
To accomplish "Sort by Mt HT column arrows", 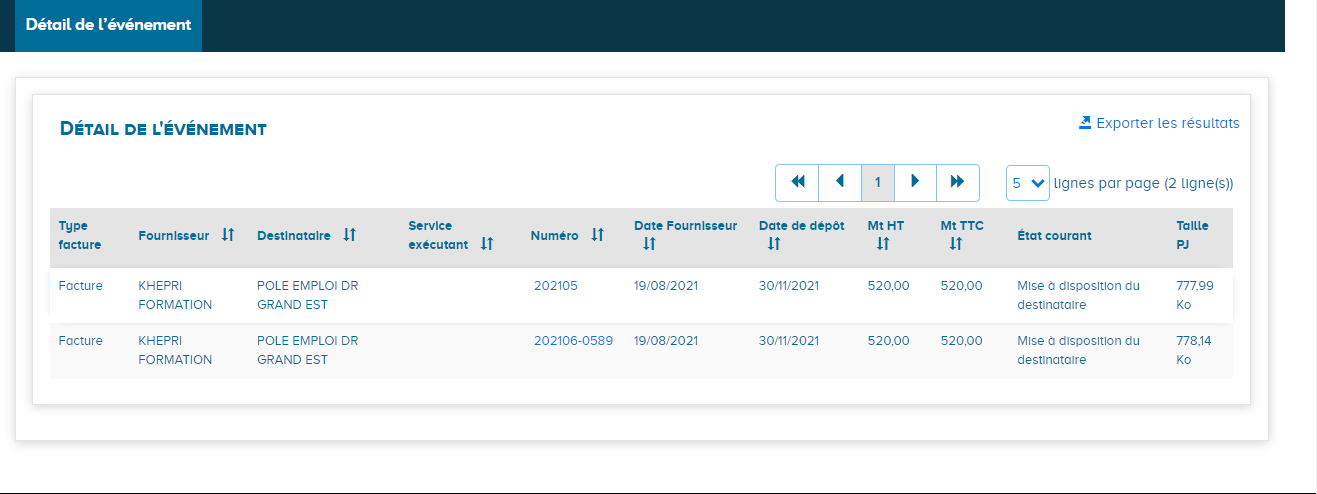I will (882, 244).
